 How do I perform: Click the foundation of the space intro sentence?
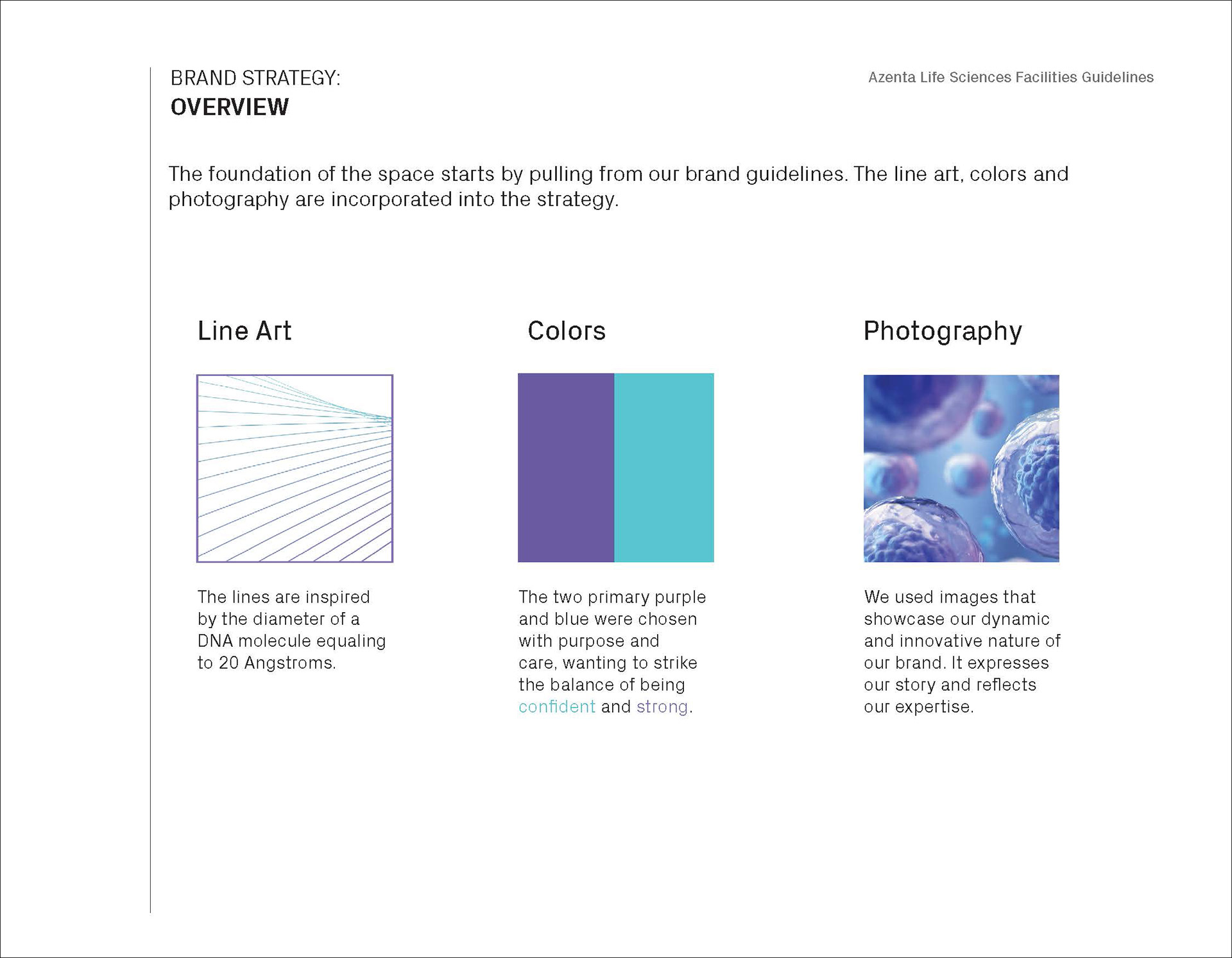[x=619, y=186]
